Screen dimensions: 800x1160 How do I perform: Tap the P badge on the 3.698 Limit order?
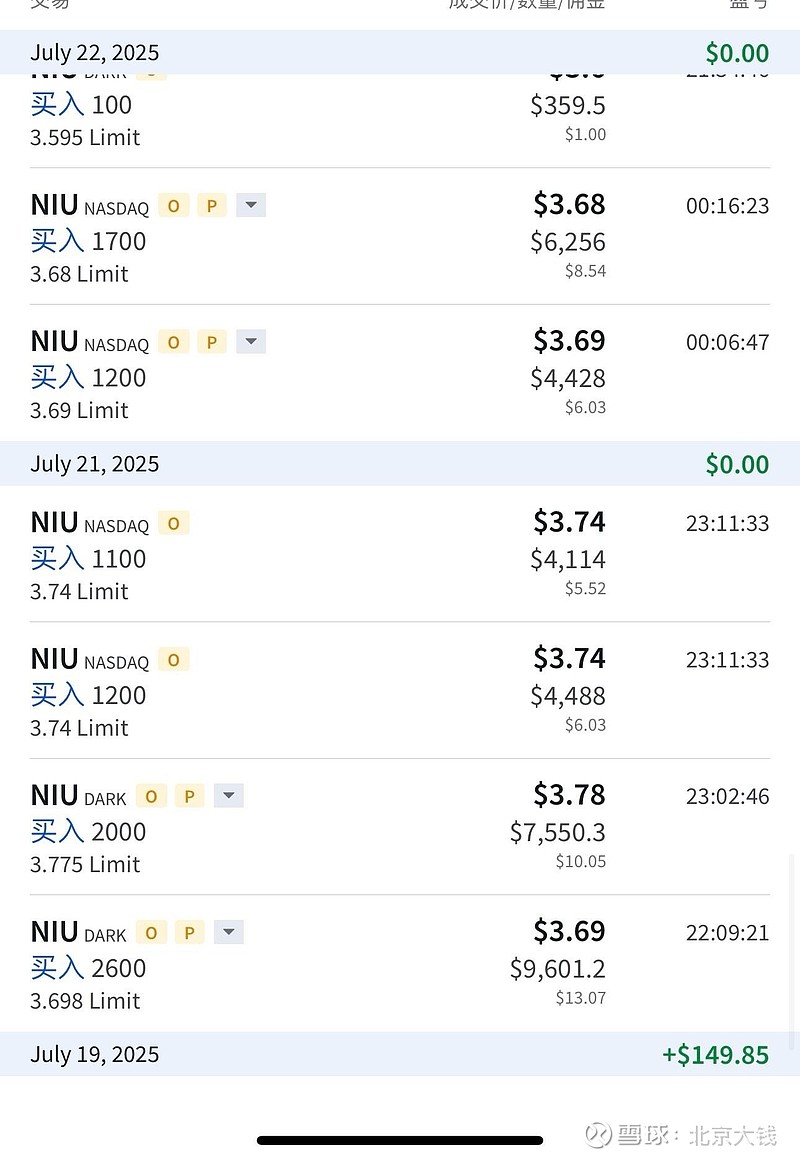tap(189, 932)
